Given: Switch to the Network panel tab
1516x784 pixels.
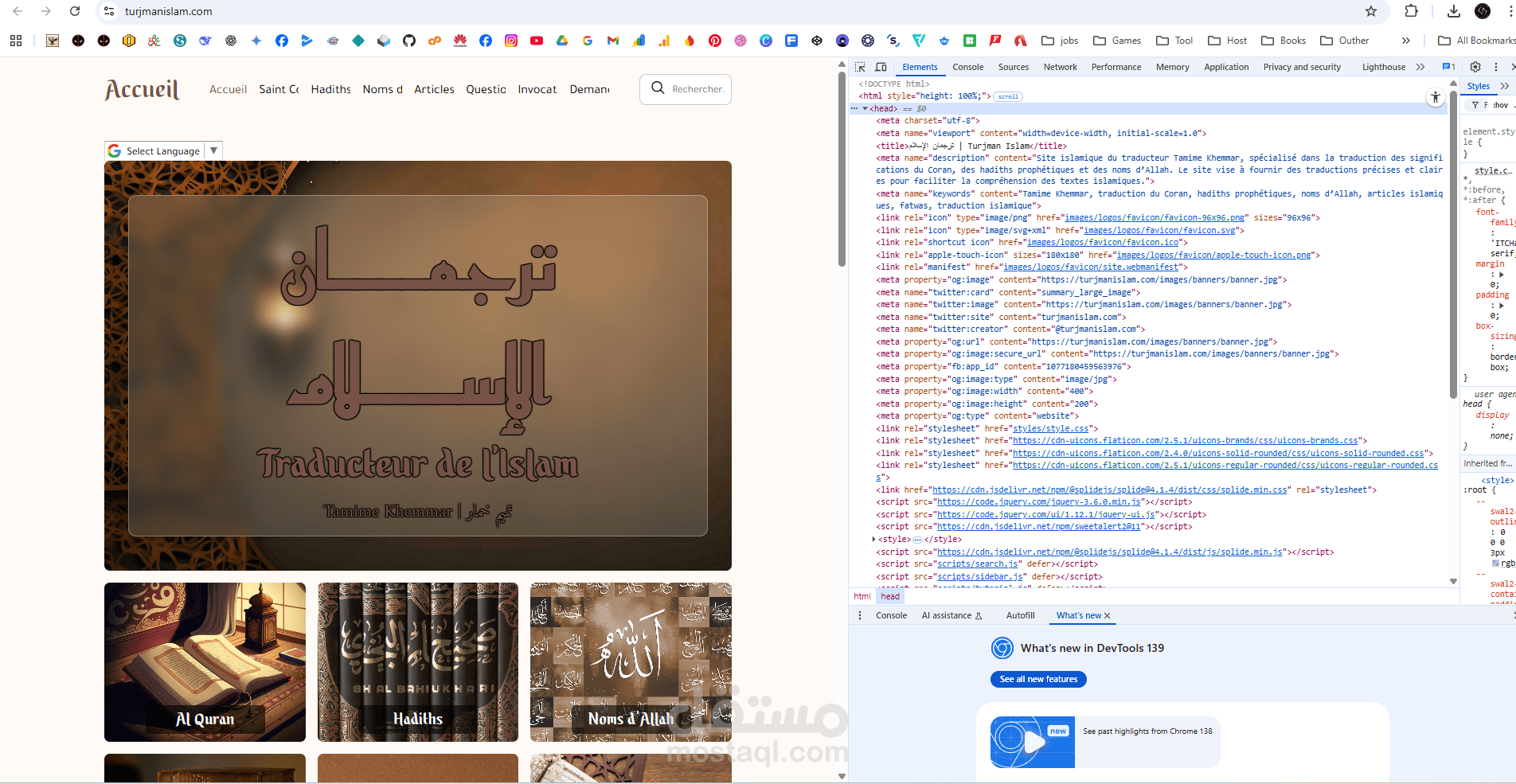Looking at the screenshot, I should click(x=1061, y=67).
